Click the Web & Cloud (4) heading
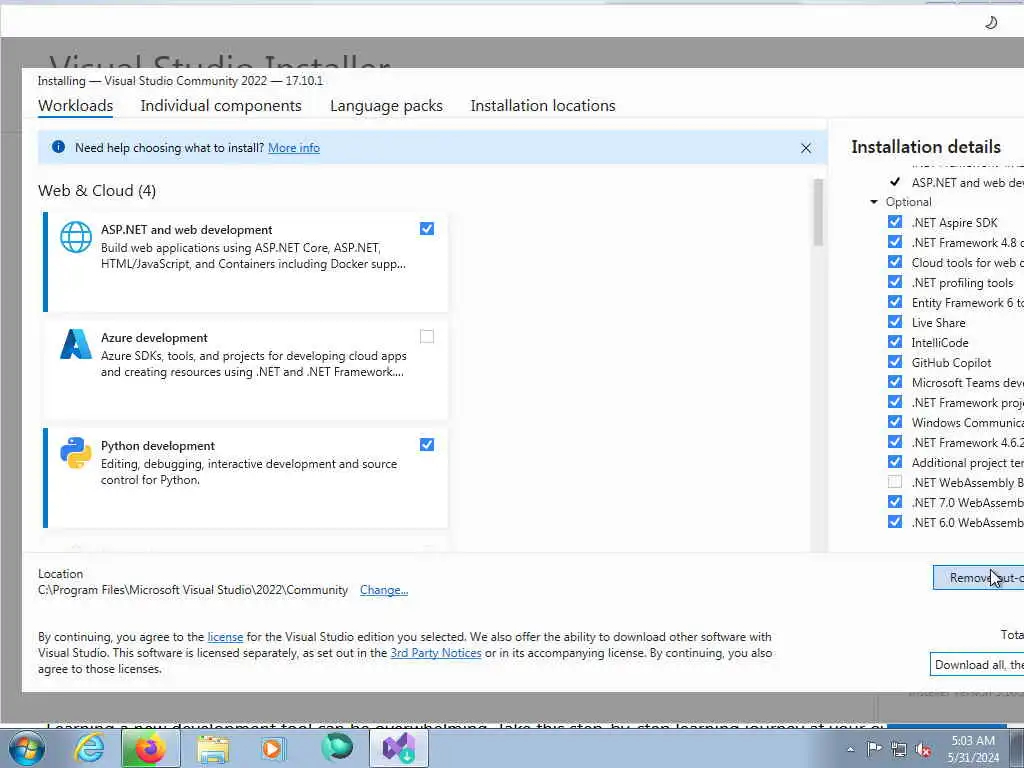Viewport: 1024px width, 768px height. click(97, 191)
